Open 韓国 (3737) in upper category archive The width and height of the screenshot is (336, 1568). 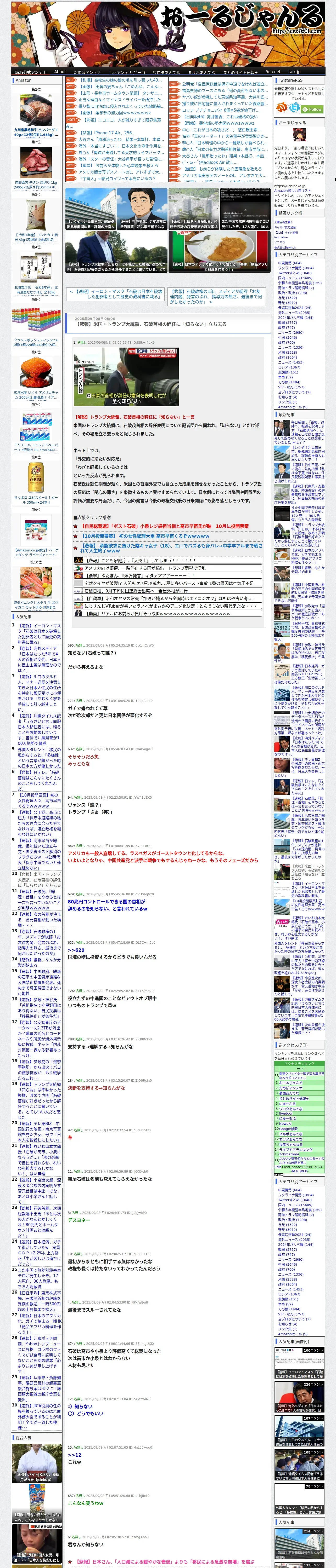tap(288, 322)
